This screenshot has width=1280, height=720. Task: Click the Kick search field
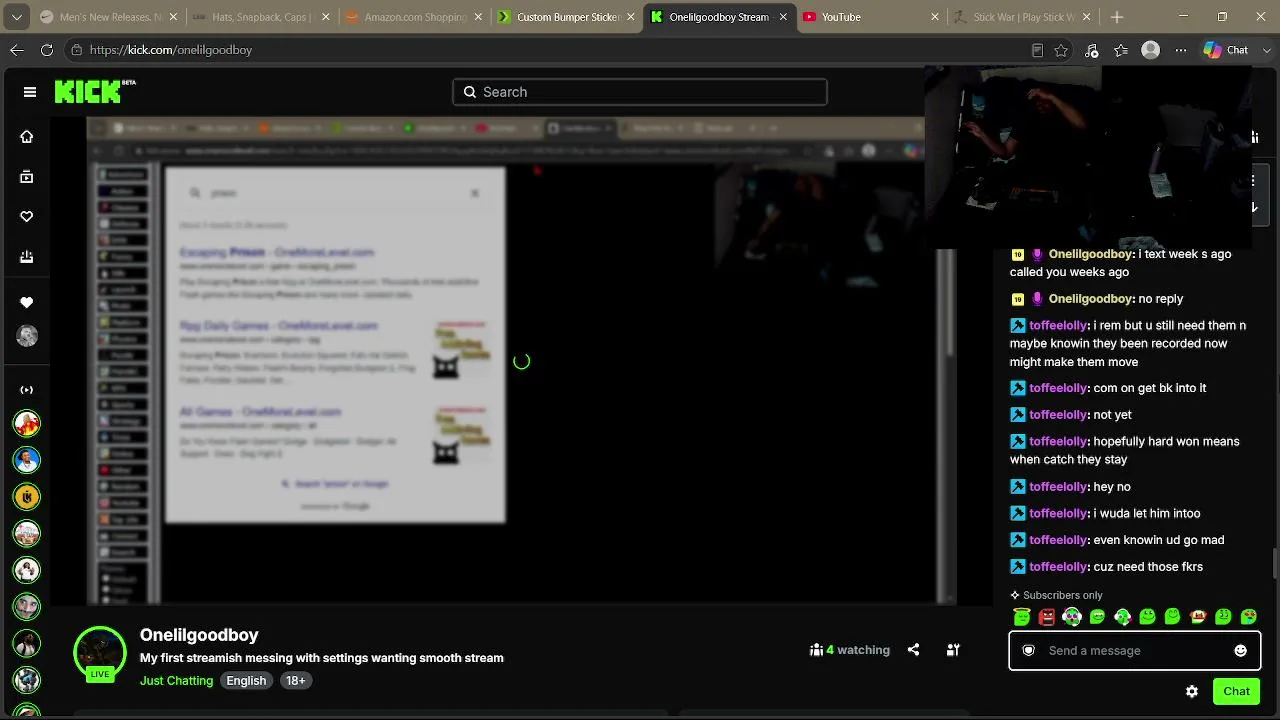pos(640,92)
